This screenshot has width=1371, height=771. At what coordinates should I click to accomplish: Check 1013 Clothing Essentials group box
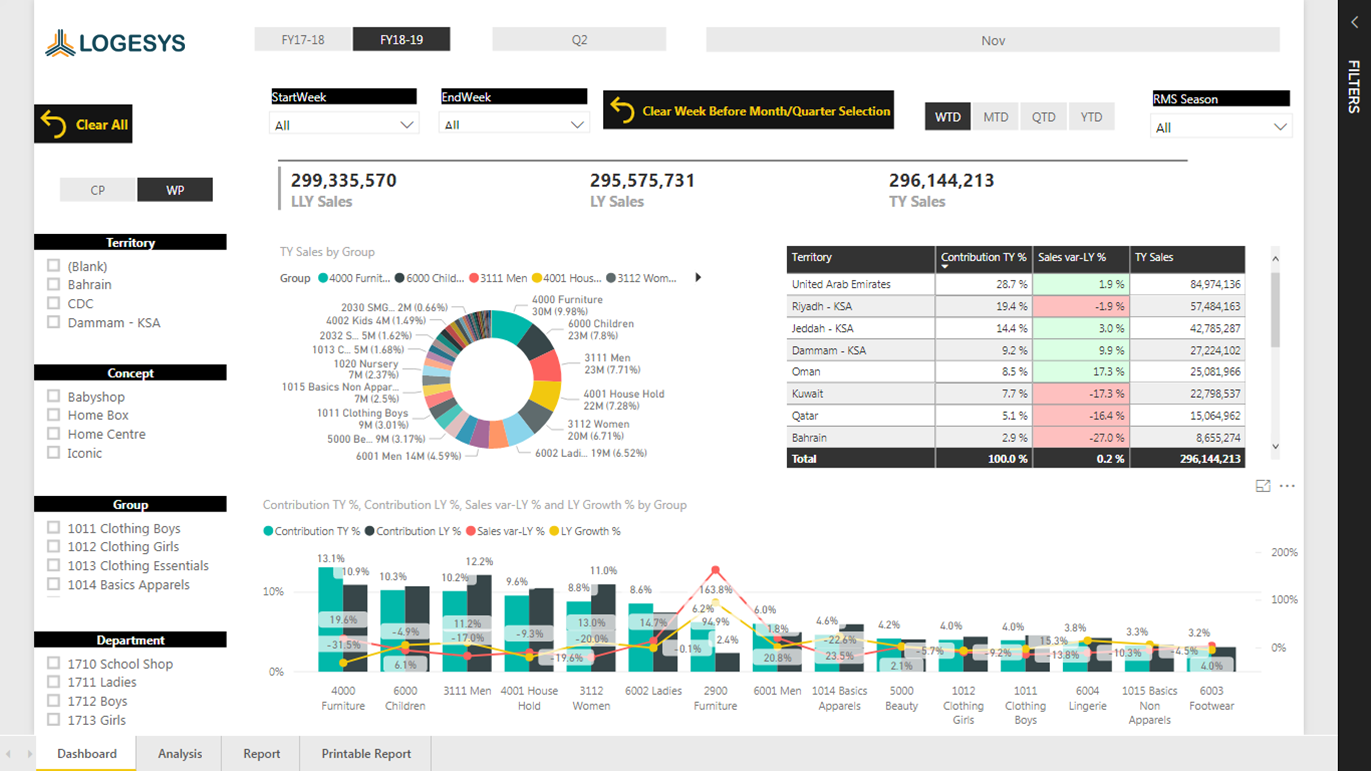53,565
